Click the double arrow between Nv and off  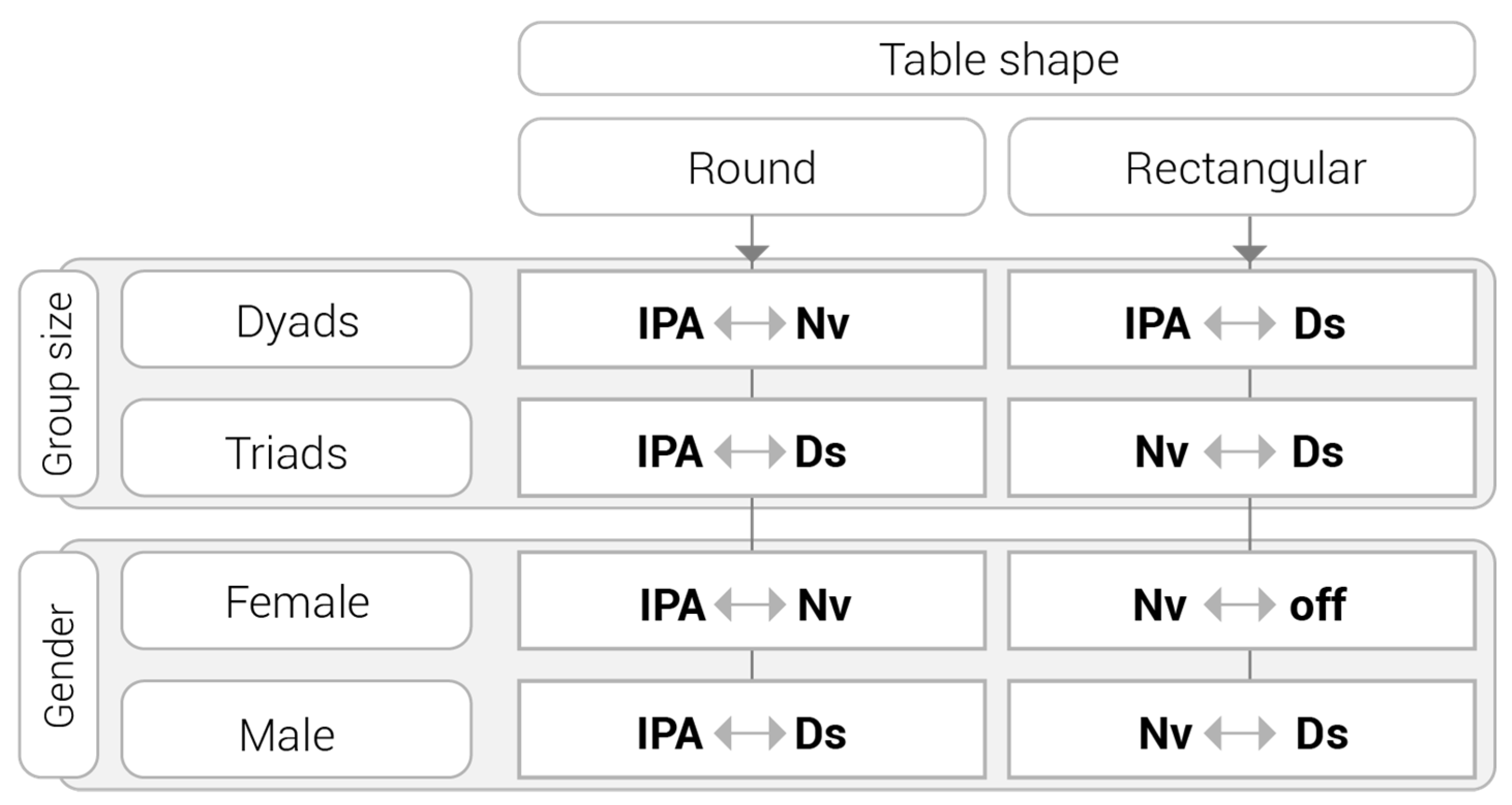(1239, 605)
